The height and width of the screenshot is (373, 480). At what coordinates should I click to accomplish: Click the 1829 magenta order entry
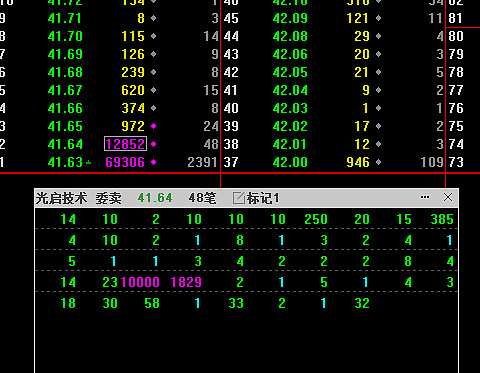pos(186,282)
